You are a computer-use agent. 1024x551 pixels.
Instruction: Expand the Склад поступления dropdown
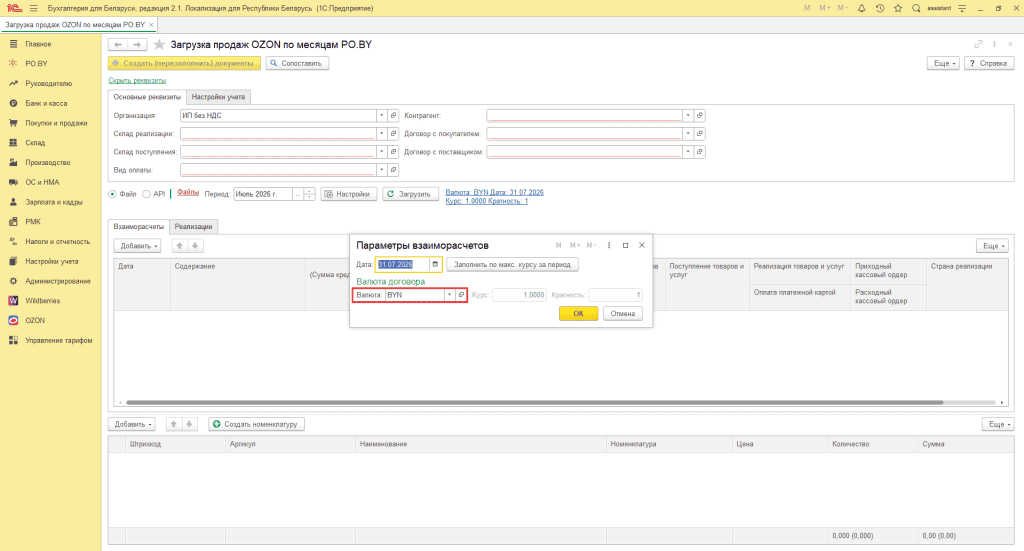(381, 151)
